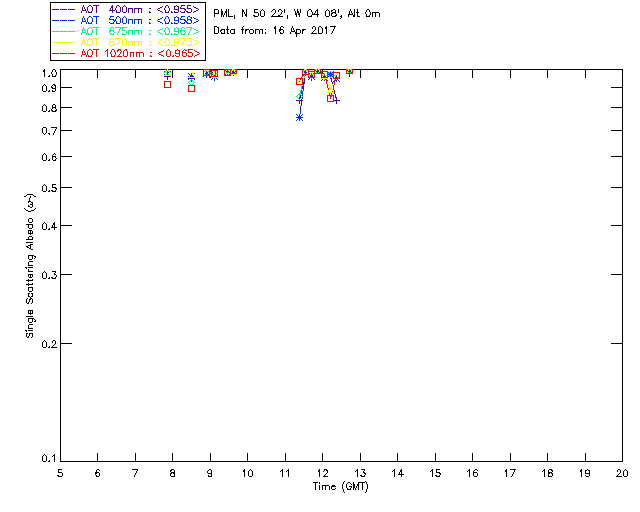Viewport: 640px width, 512px height.
Task: Click the 0.4 y-axis tick label
Action: 49,226
